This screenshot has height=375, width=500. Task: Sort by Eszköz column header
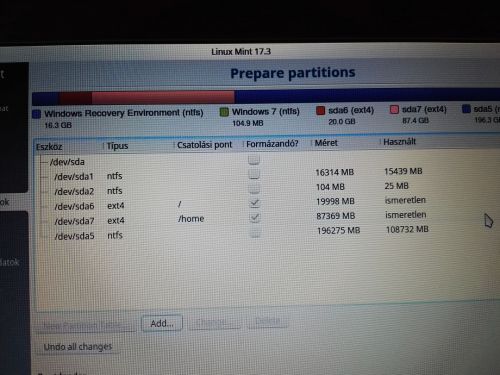pyautogui.click(x=68, y=147)
